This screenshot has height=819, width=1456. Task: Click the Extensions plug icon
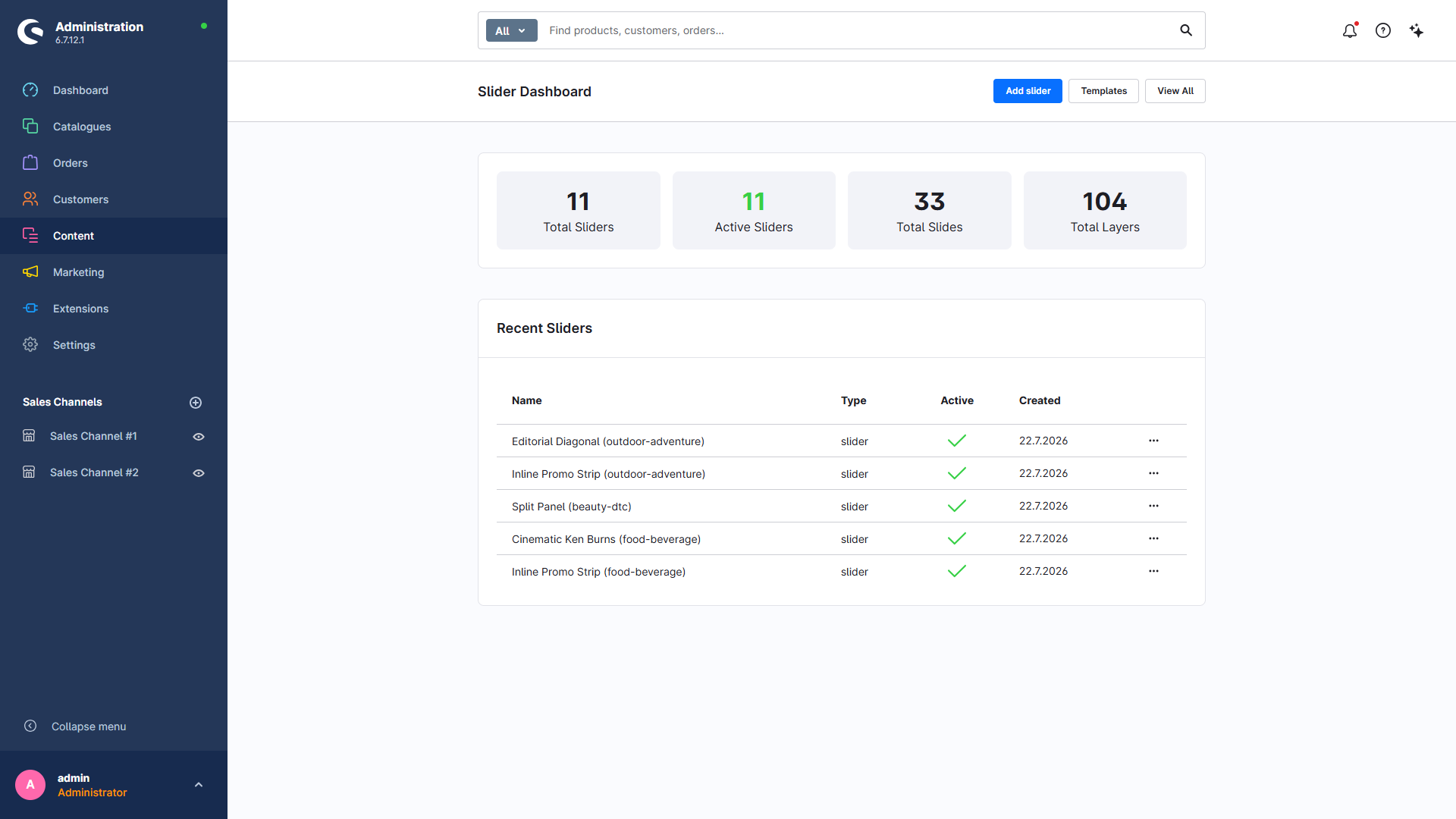click(30, 308)
